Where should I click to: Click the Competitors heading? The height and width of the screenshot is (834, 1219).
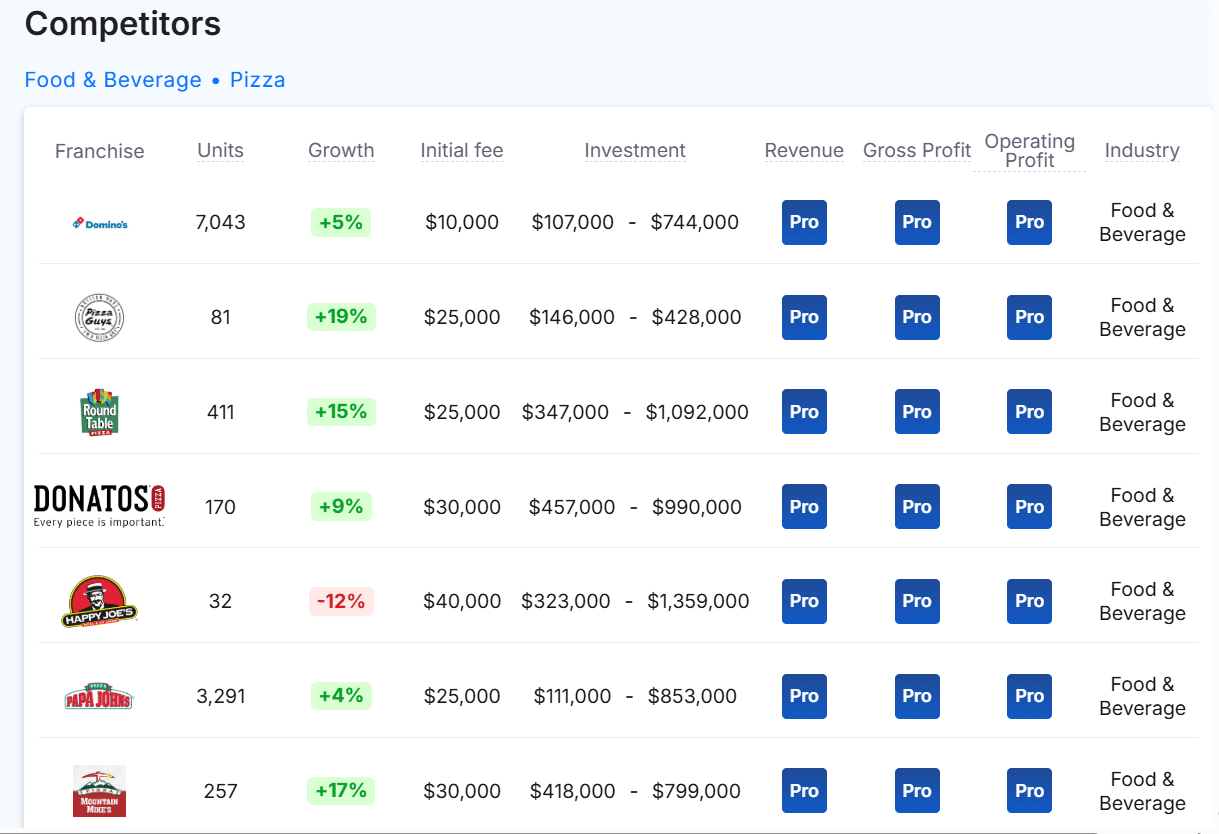tap(123, 24)
